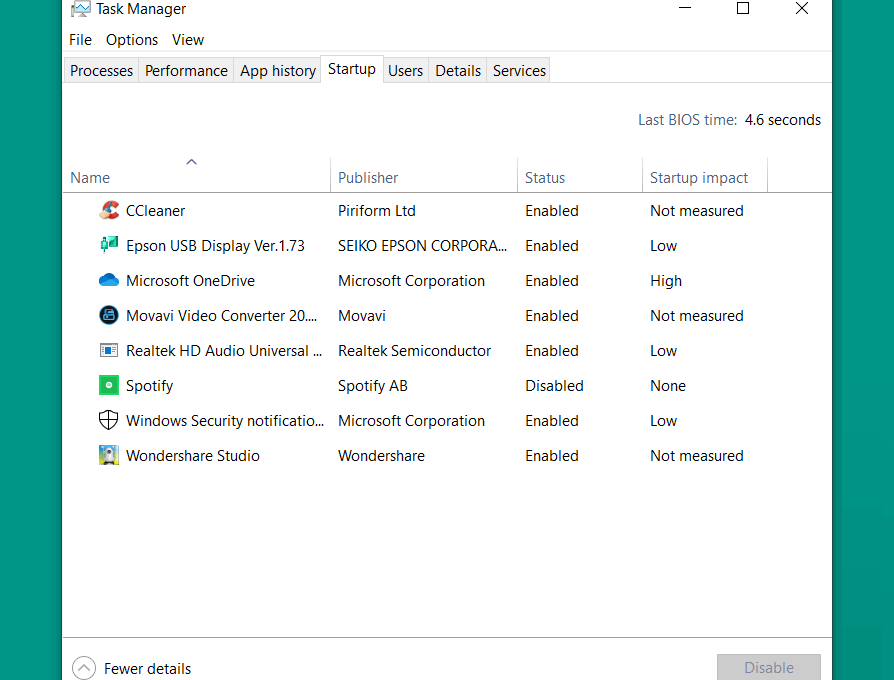Select Realtek HD Audio Universal entry

pyautogui.click(x=224, y=351)
